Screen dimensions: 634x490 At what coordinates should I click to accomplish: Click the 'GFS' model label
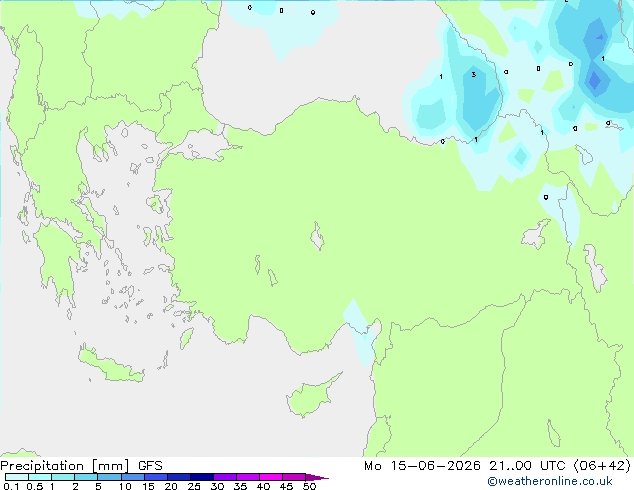pos(150,466)
